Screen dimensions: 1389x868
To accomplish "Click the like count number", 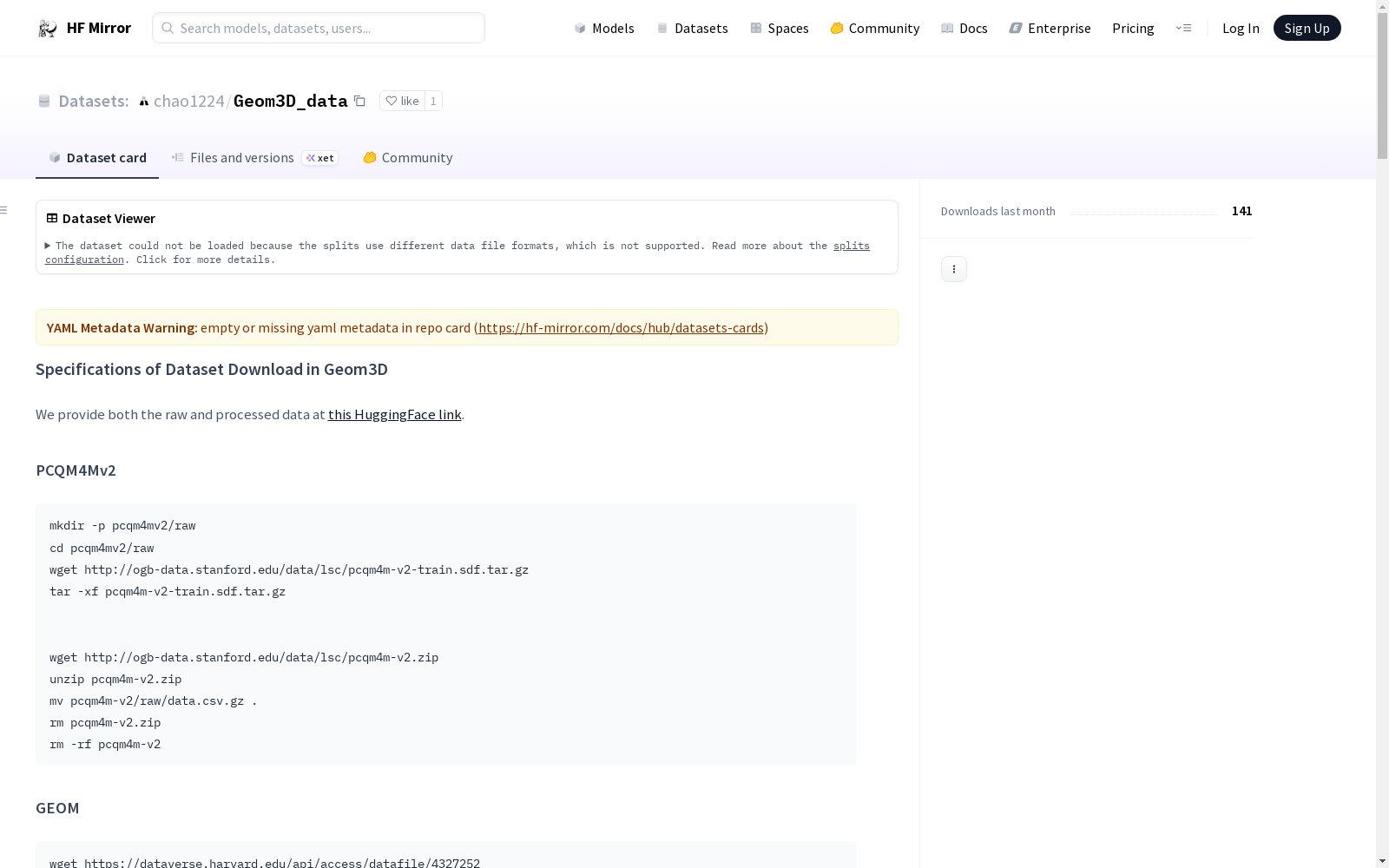I will pyautogui.click(x=433, y=101).
